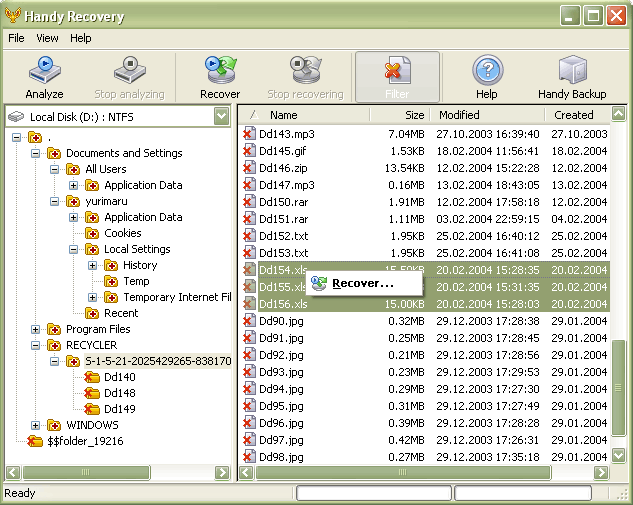Screen dimensions: 633x505
Task: Click file list horizontal scrollbar right arrow
Action: [601, 472]
